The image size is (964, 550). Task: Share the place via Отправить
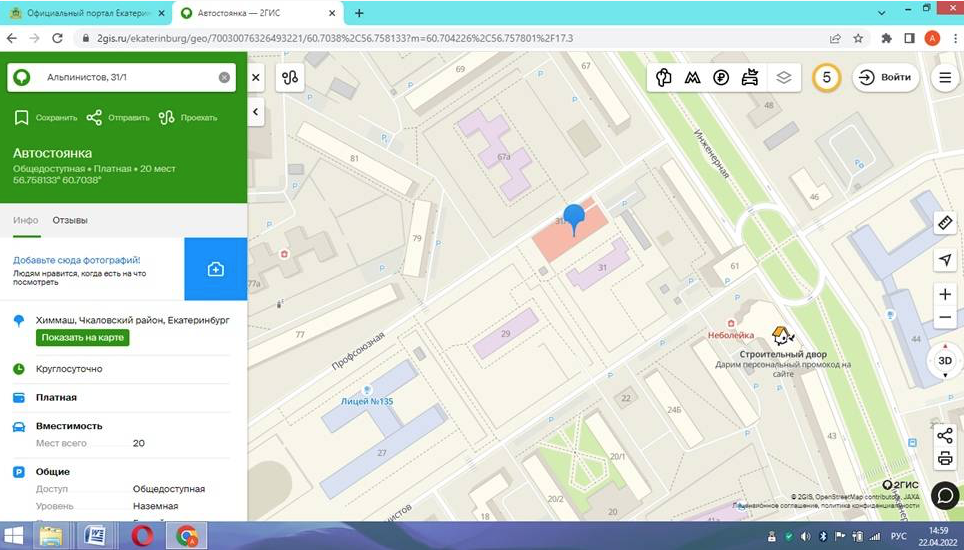[x=118, y=117]
